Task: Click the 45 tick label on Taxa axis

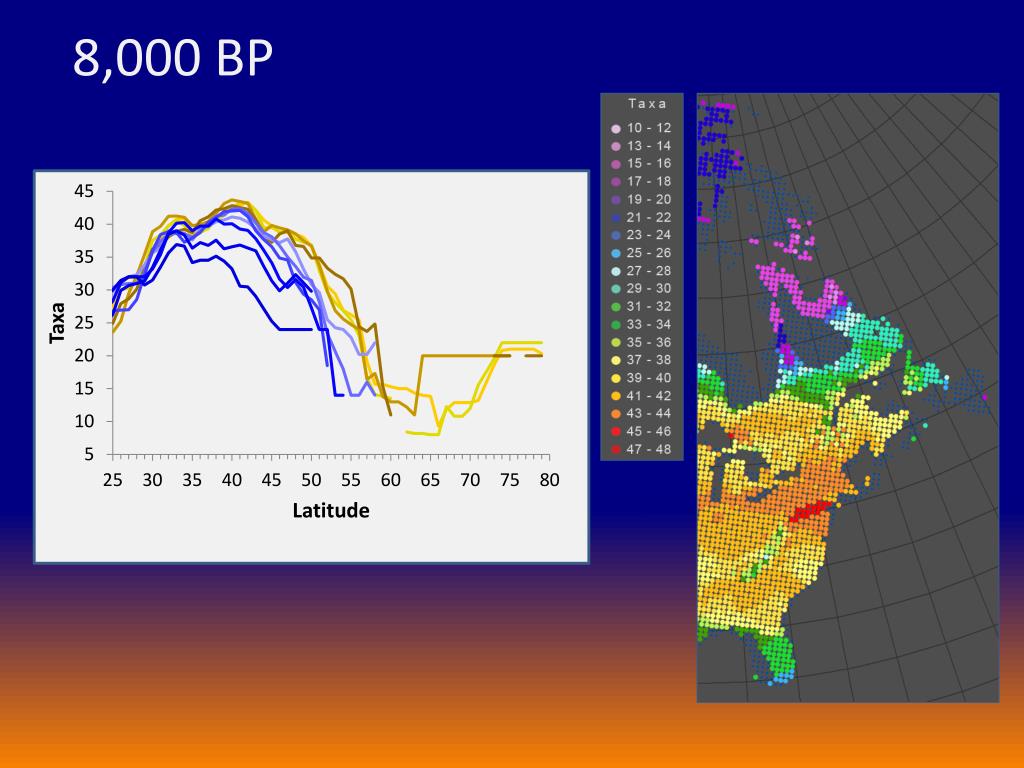Action: click(84, 191)
